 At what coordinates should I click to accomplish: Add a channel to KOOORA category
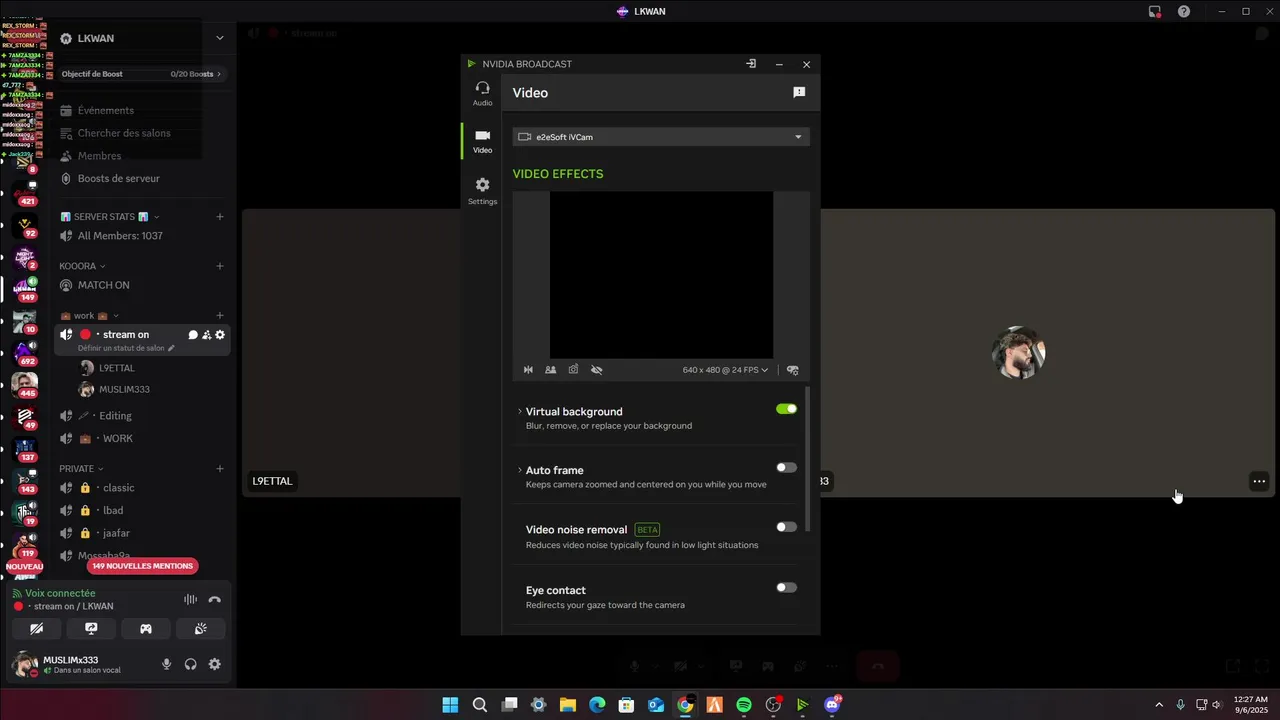pos(220,266)
